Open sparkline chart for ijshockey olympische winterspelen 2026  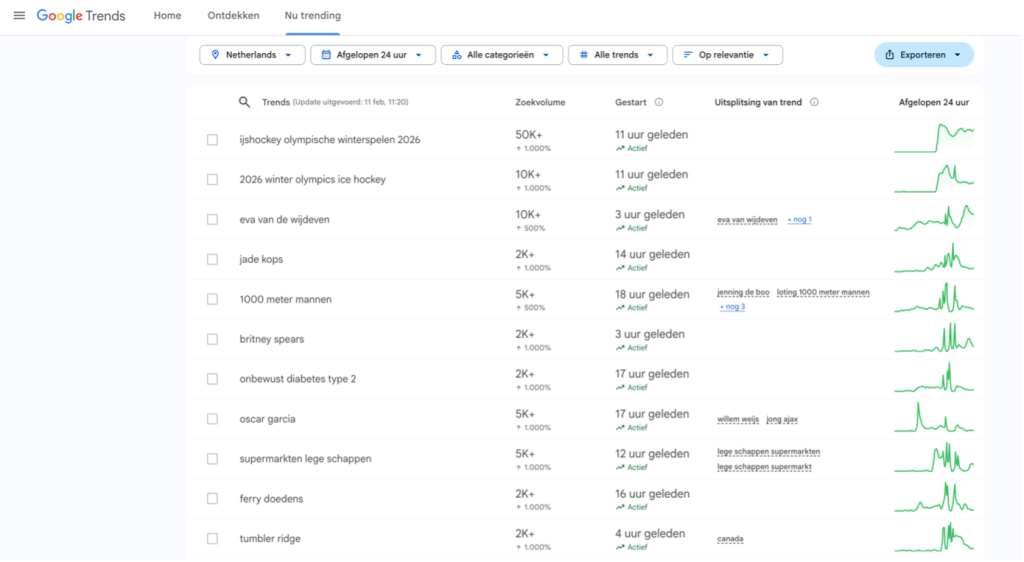pyautogui.click(x=934, y=139)
